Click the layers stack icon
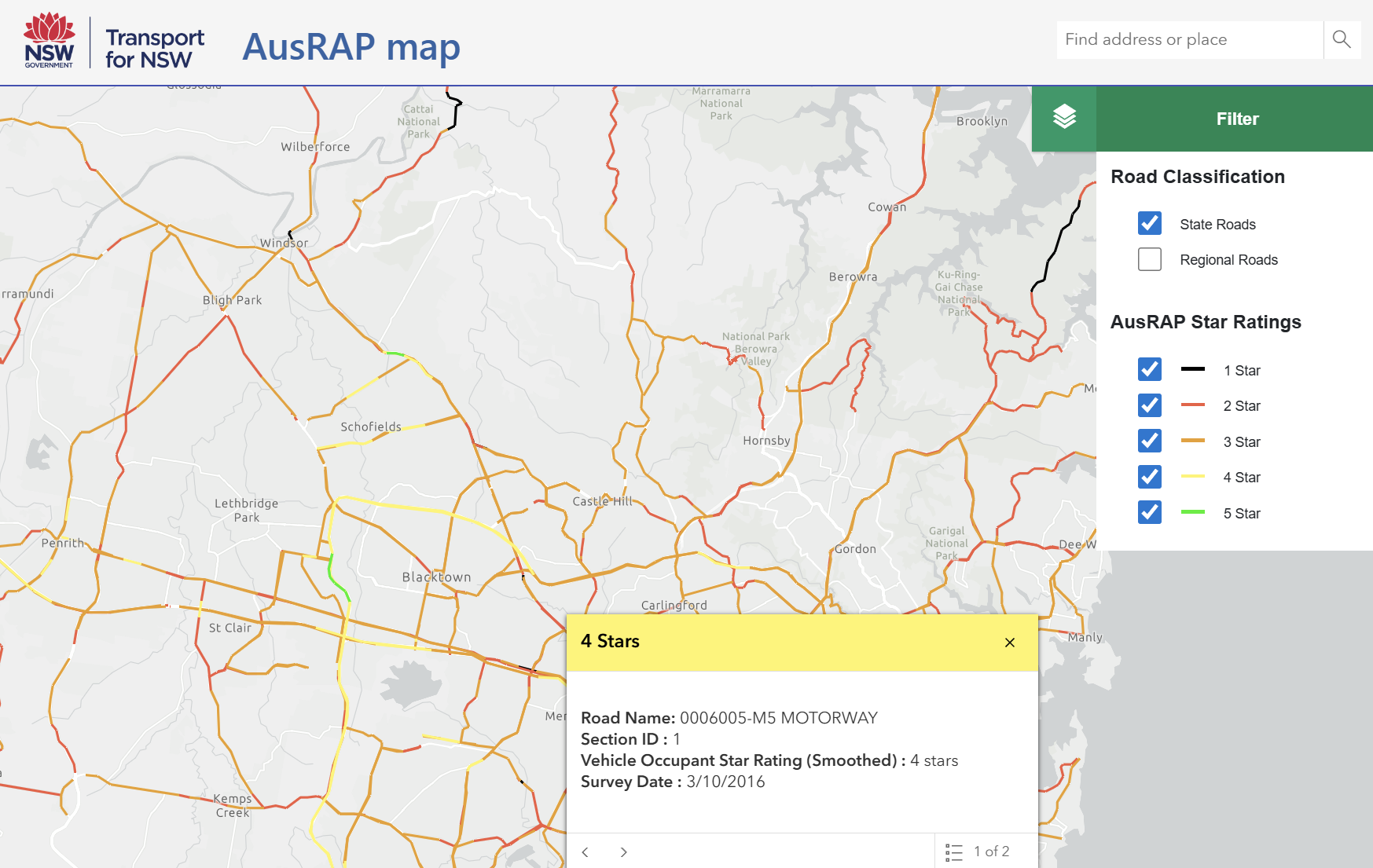This screenshot has height=868, width=1373. pyautogui.click(x=1064, y=118)
